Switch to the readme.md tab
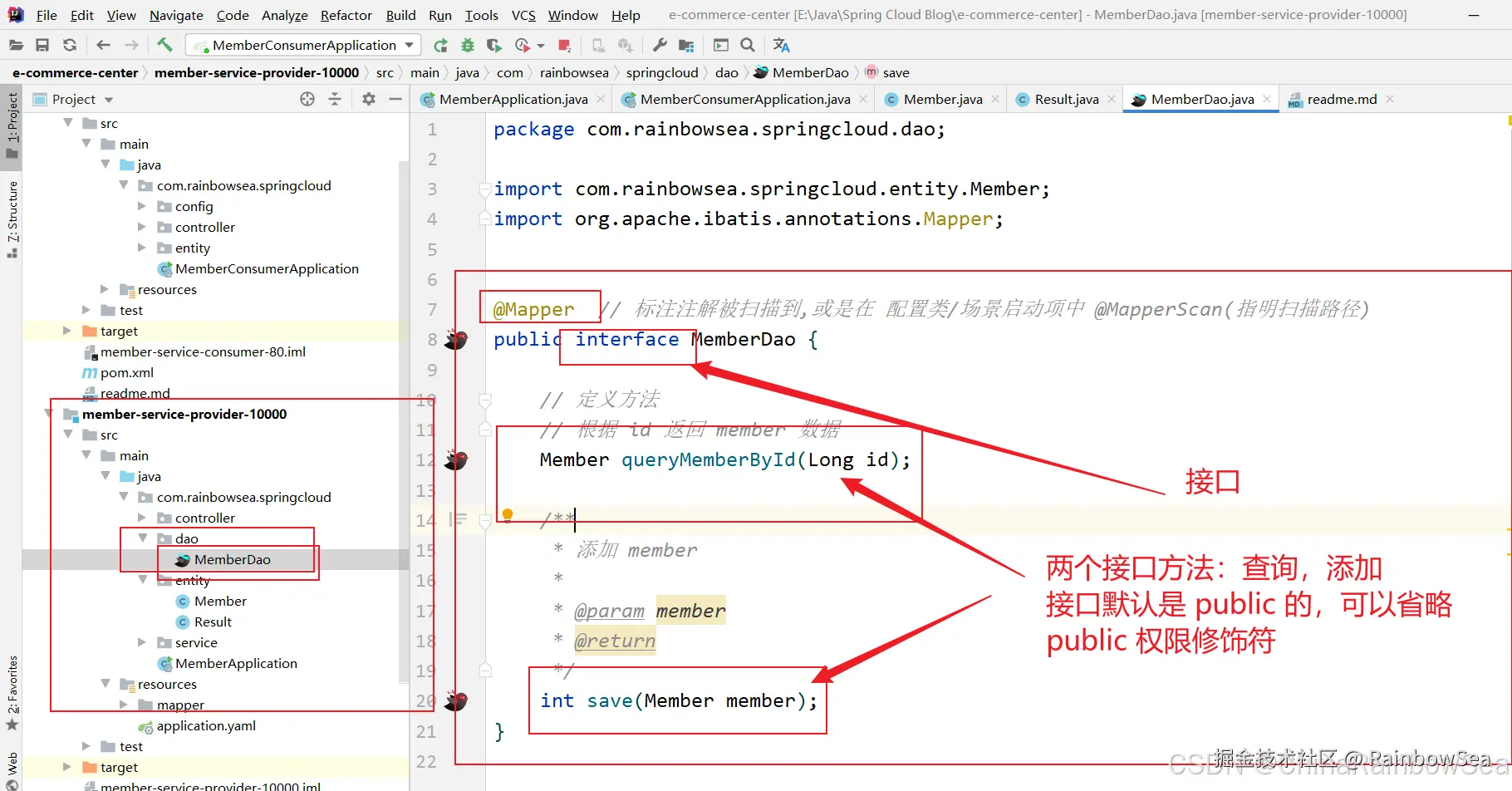Image resolution: width=1512 pixels, height=791 pixels. pyautogui.click(x=1341, y=99)
